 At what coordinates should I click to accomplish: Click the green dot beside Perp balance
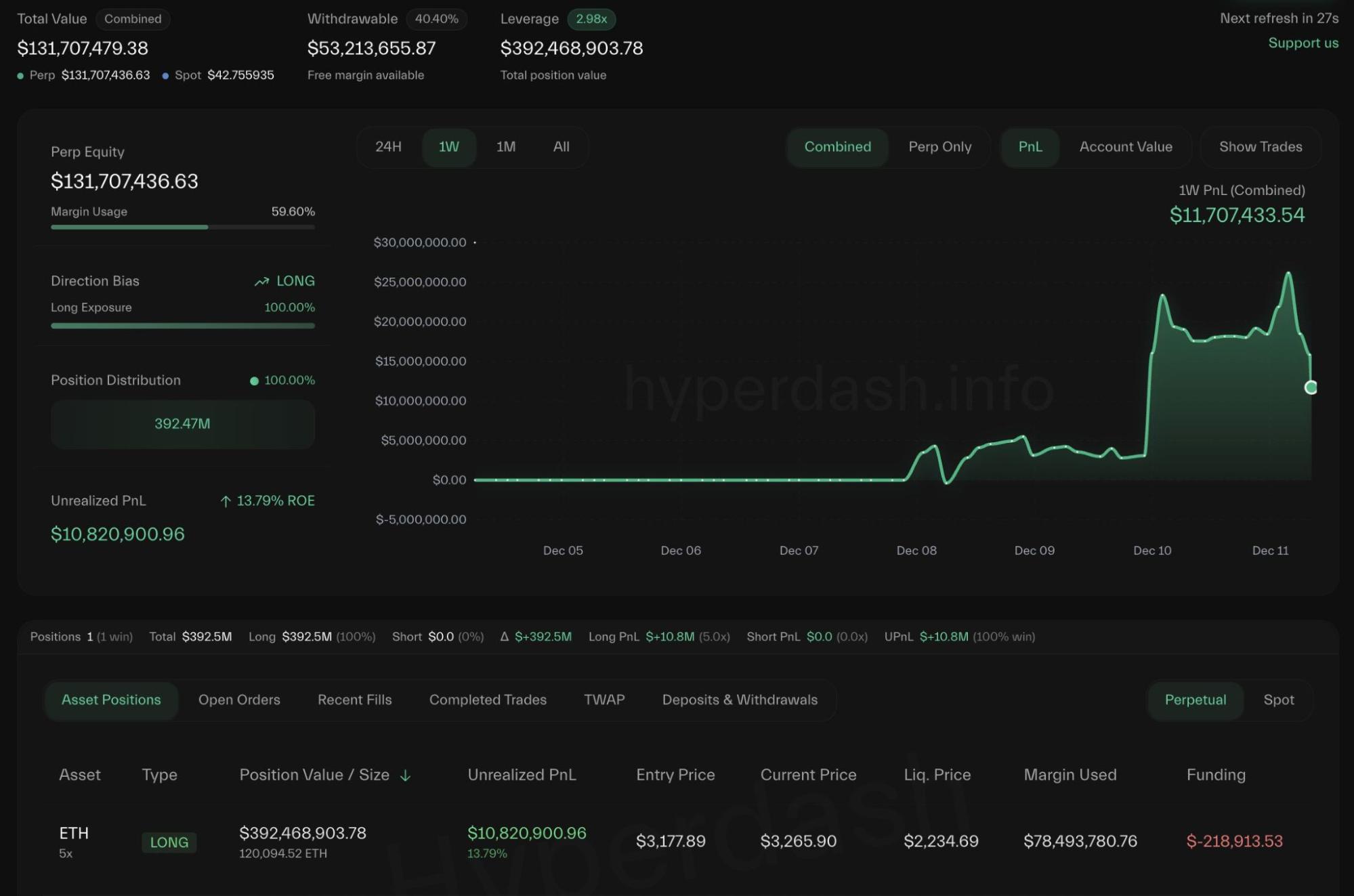(x=20, y=75)
